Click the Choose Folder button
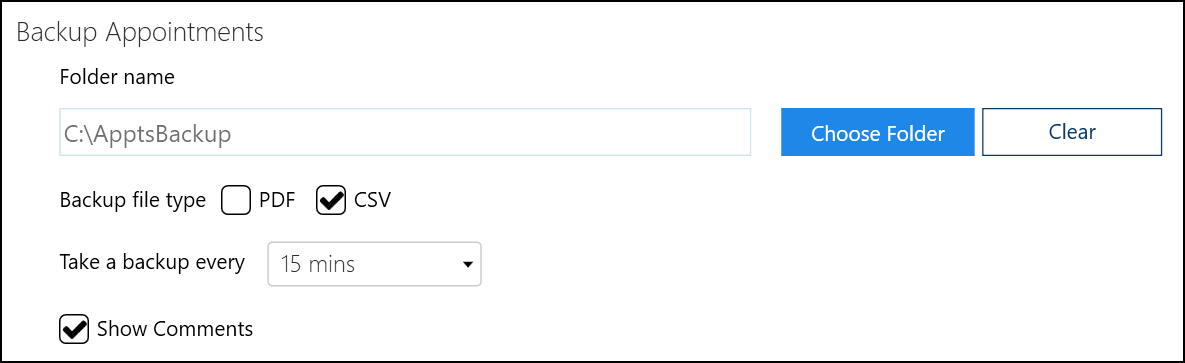This screenshot has height=363, width=1185. point(877,132)
